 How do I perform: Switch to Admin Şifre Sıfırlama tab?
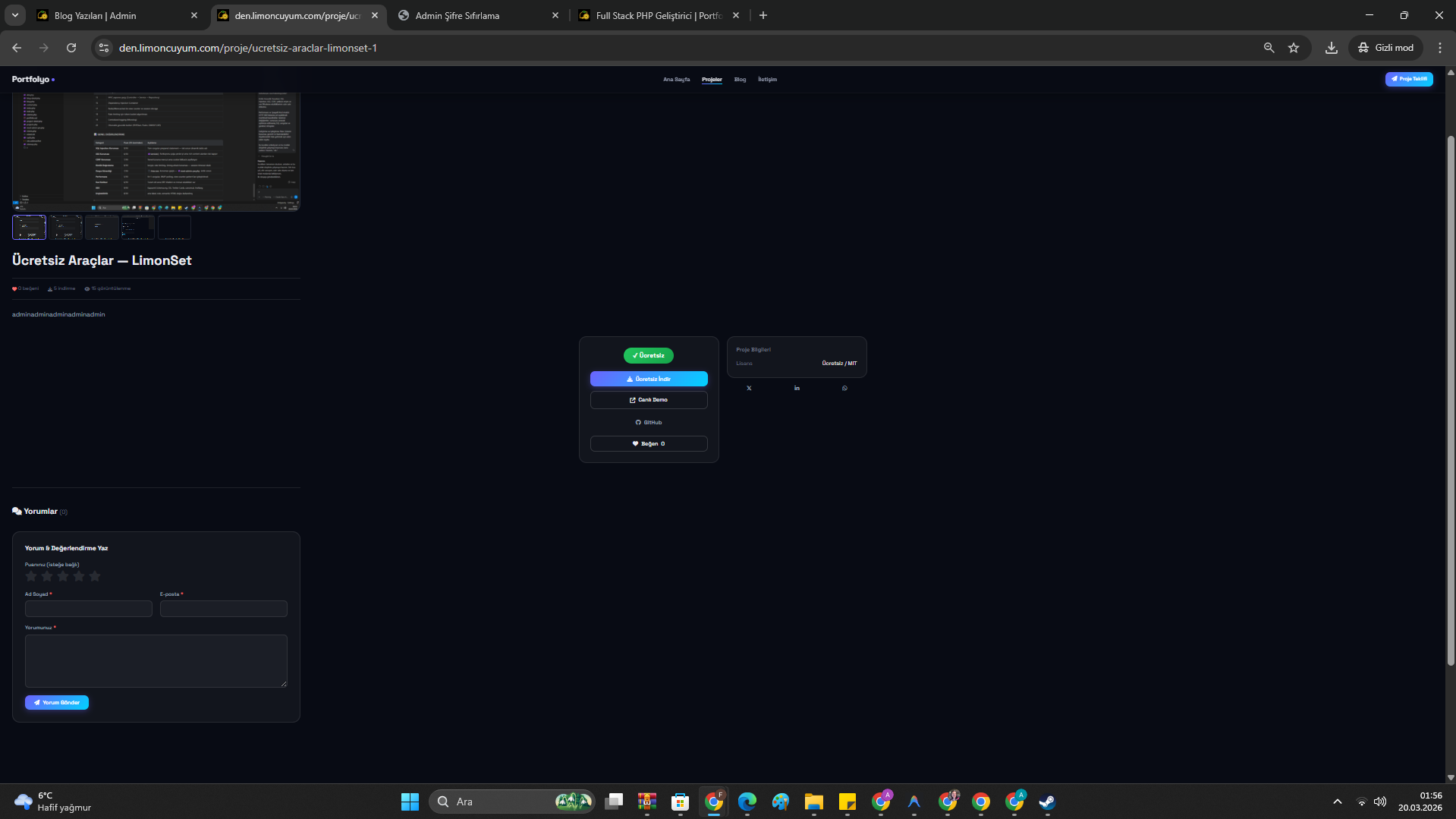pos(470,15)
